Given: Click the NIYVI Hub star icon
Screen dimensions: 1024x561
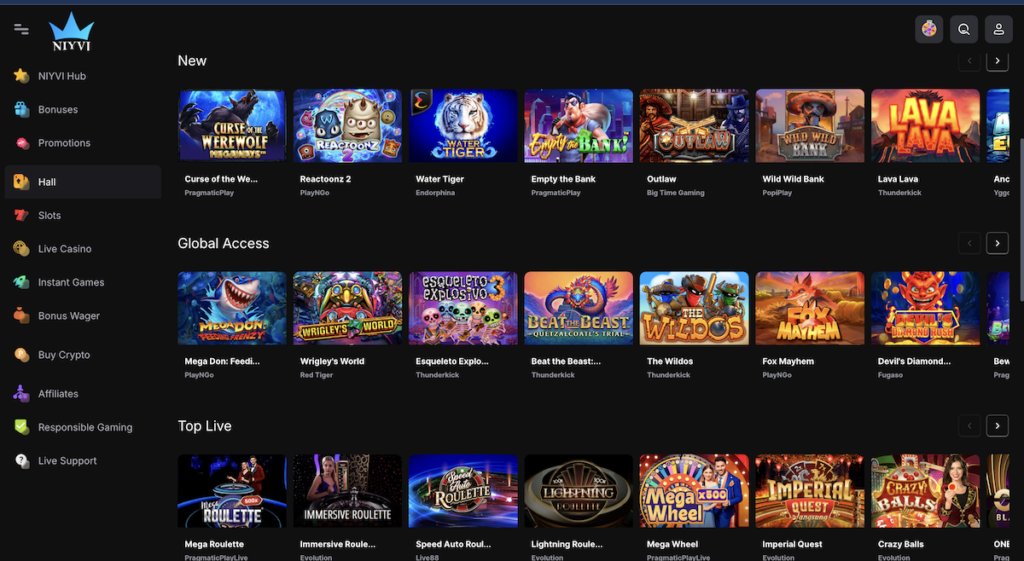Looking at the screenshot, I should tap(22, 76).
